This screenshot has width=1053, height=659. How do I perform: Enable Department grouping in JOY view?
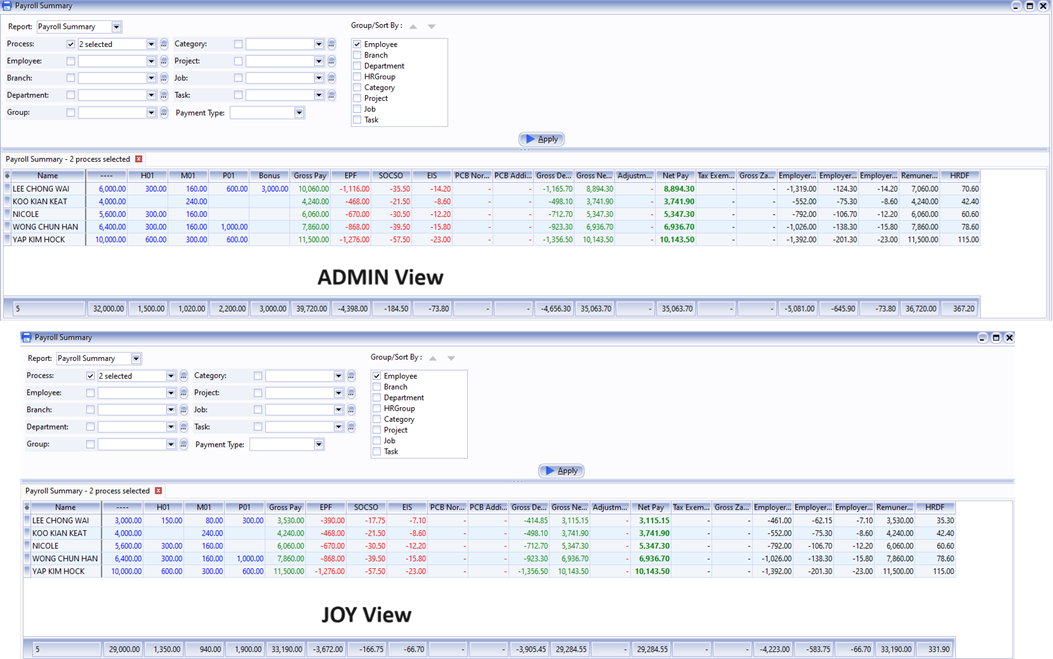pyautogui.click(x=377, y=397)
